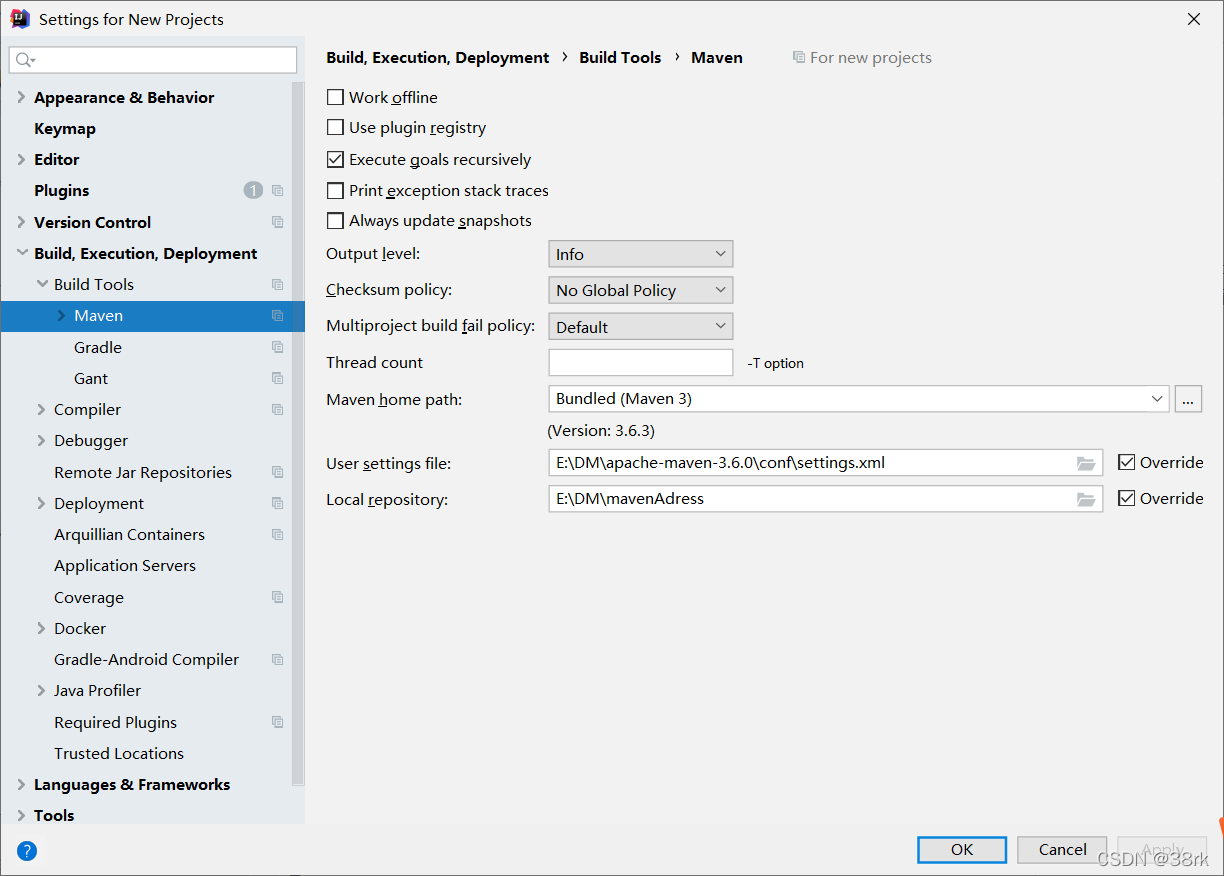Click the settings tree vertical scrollbar
Viewport: 1224px width, 876px height.
298,433
